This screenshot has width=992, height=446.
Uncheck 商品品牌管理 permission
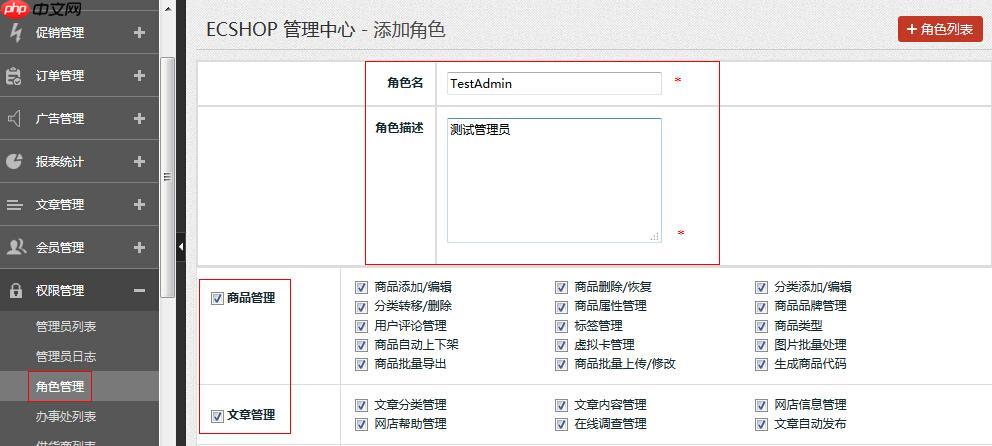(761, 307)
